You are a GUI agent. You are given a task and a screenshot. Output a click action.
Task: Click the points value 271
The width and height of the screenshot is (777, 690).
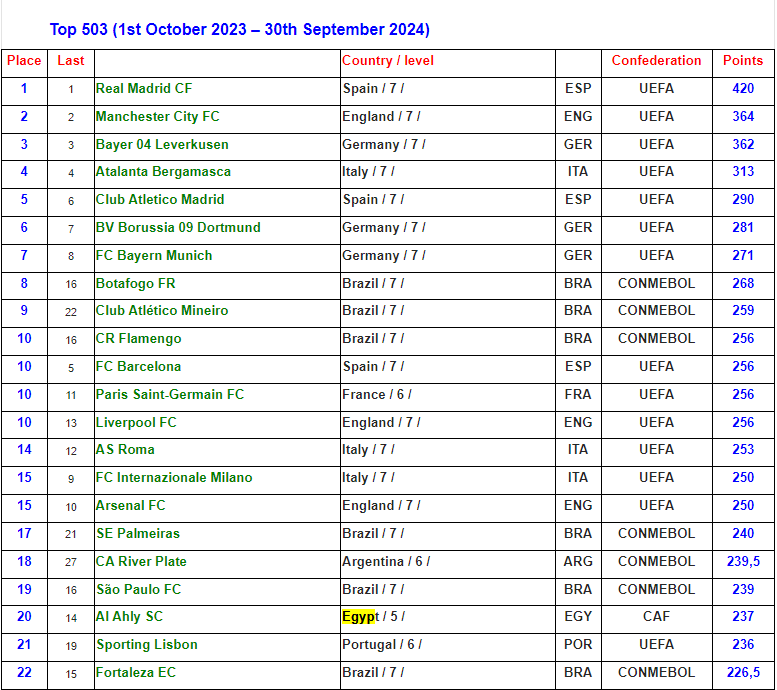click(x=743, y=256)
